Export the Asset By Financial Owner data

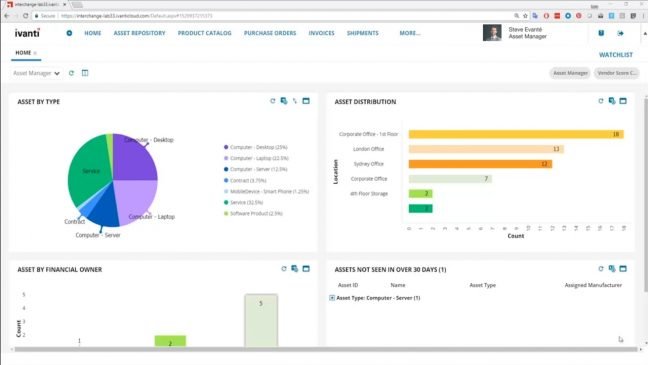tap(295, 269)
